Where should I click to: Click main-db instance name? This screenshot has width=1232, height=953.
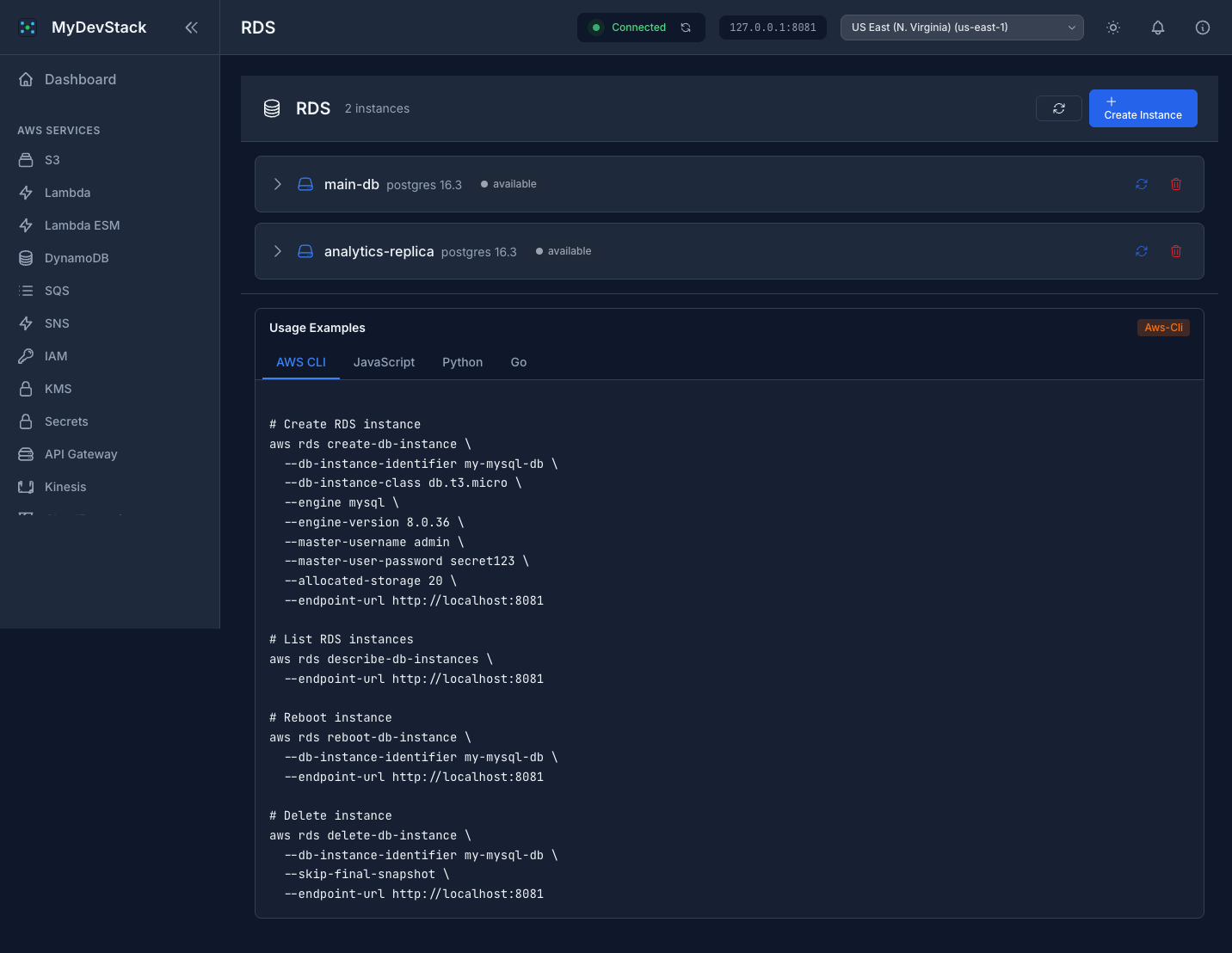(x=352, y=184)
